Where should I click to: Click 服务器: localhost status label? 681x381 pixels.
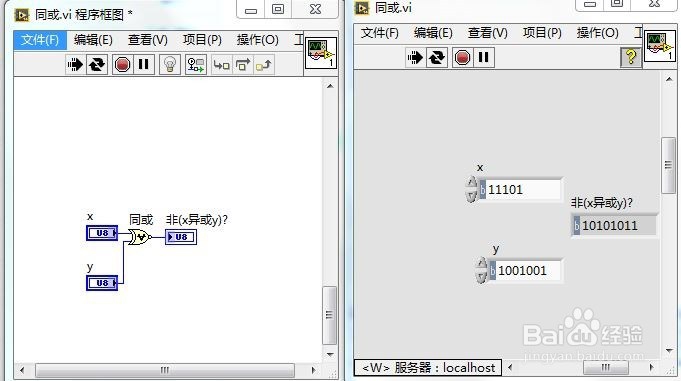pyautogui.click(x=428, y=368)
